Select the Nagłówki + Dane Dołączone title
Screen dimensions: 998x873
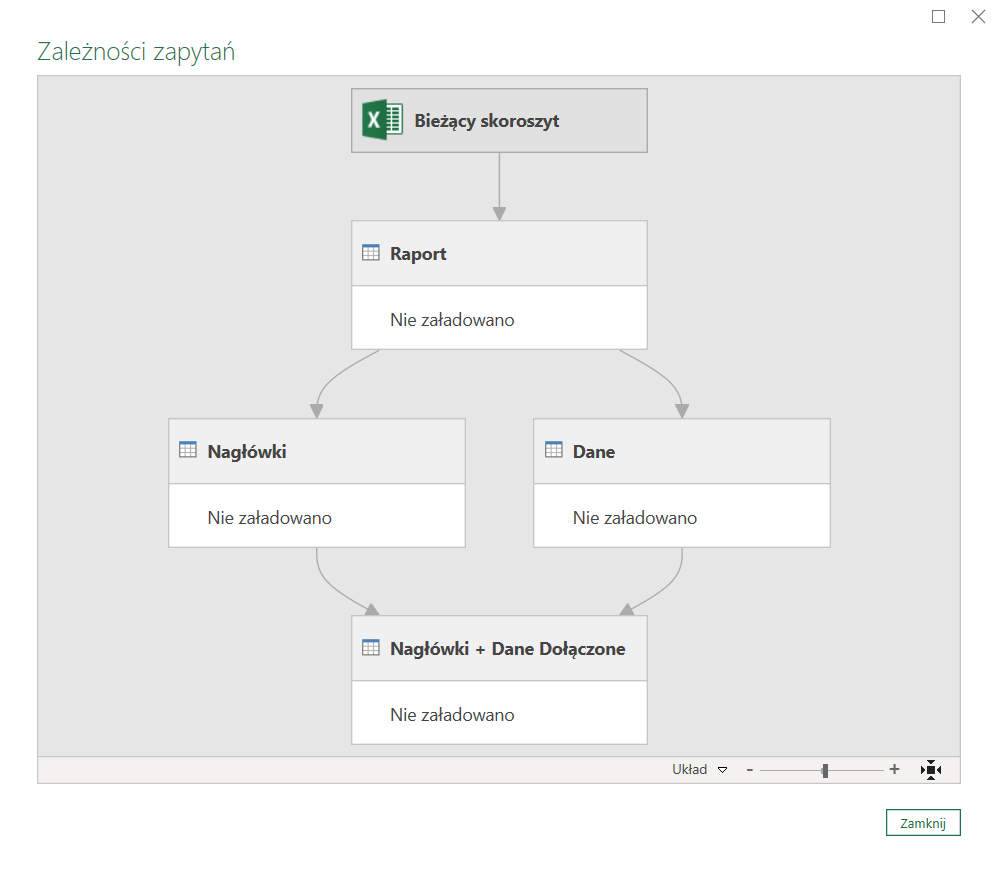(x=507, y=649)
